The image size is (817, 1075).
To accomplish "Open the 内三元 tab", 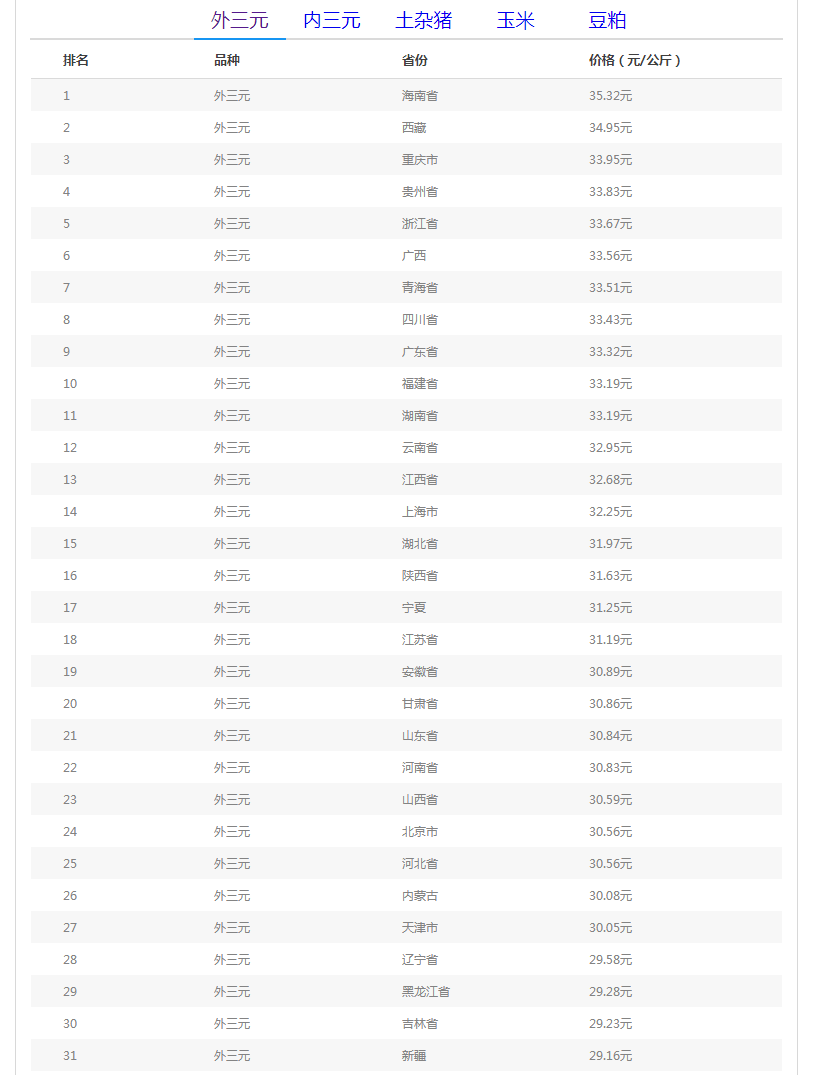I will [x=332, y=20].
